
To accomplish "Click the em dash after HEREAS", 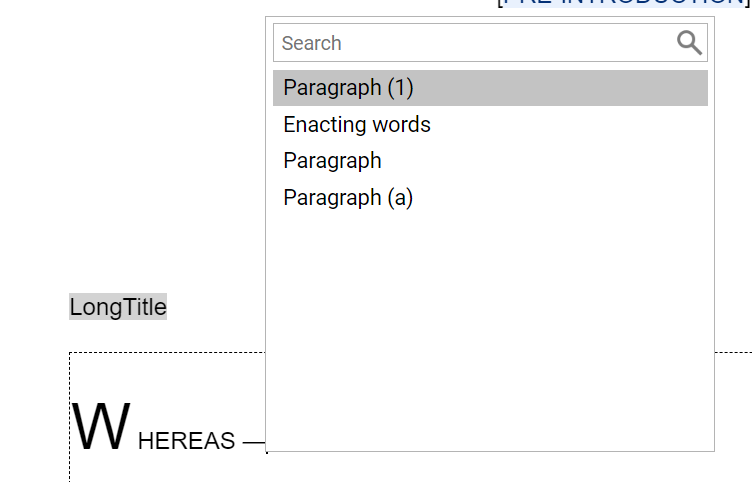I will (254, 442).
